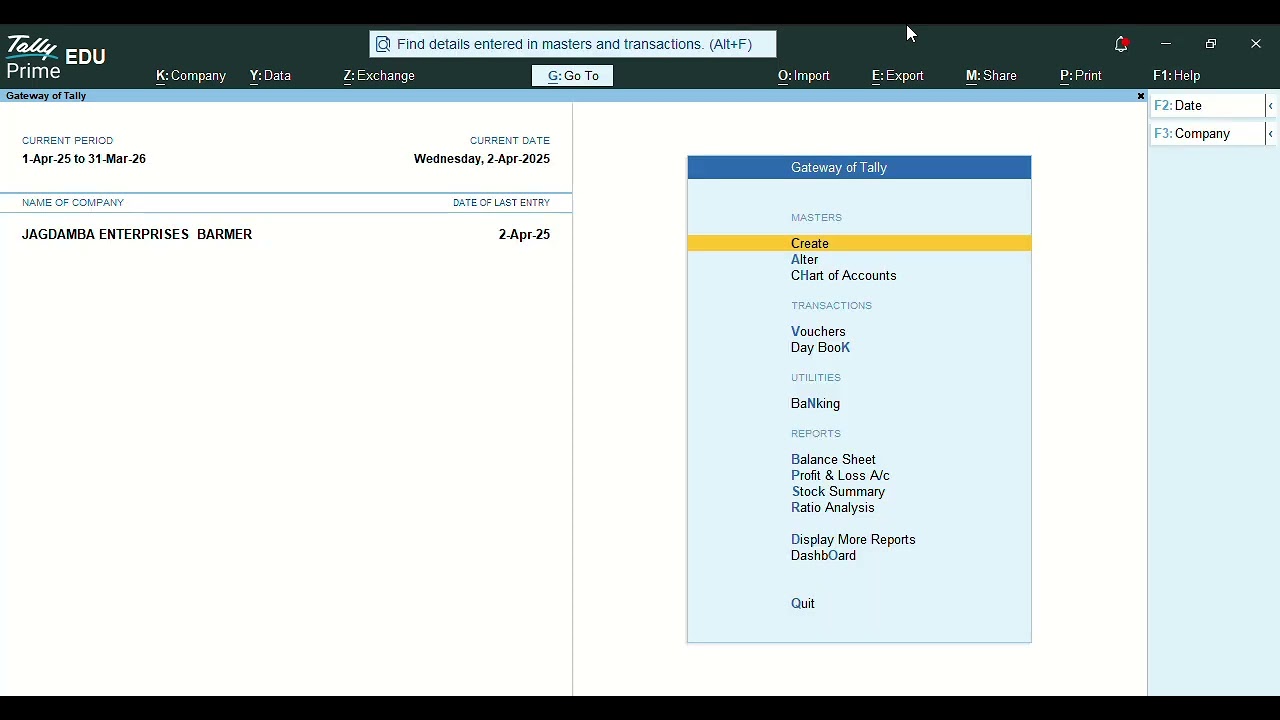1280x720 pixels.
Task: Open the Stock Summary report
Action: pos(839,492)
